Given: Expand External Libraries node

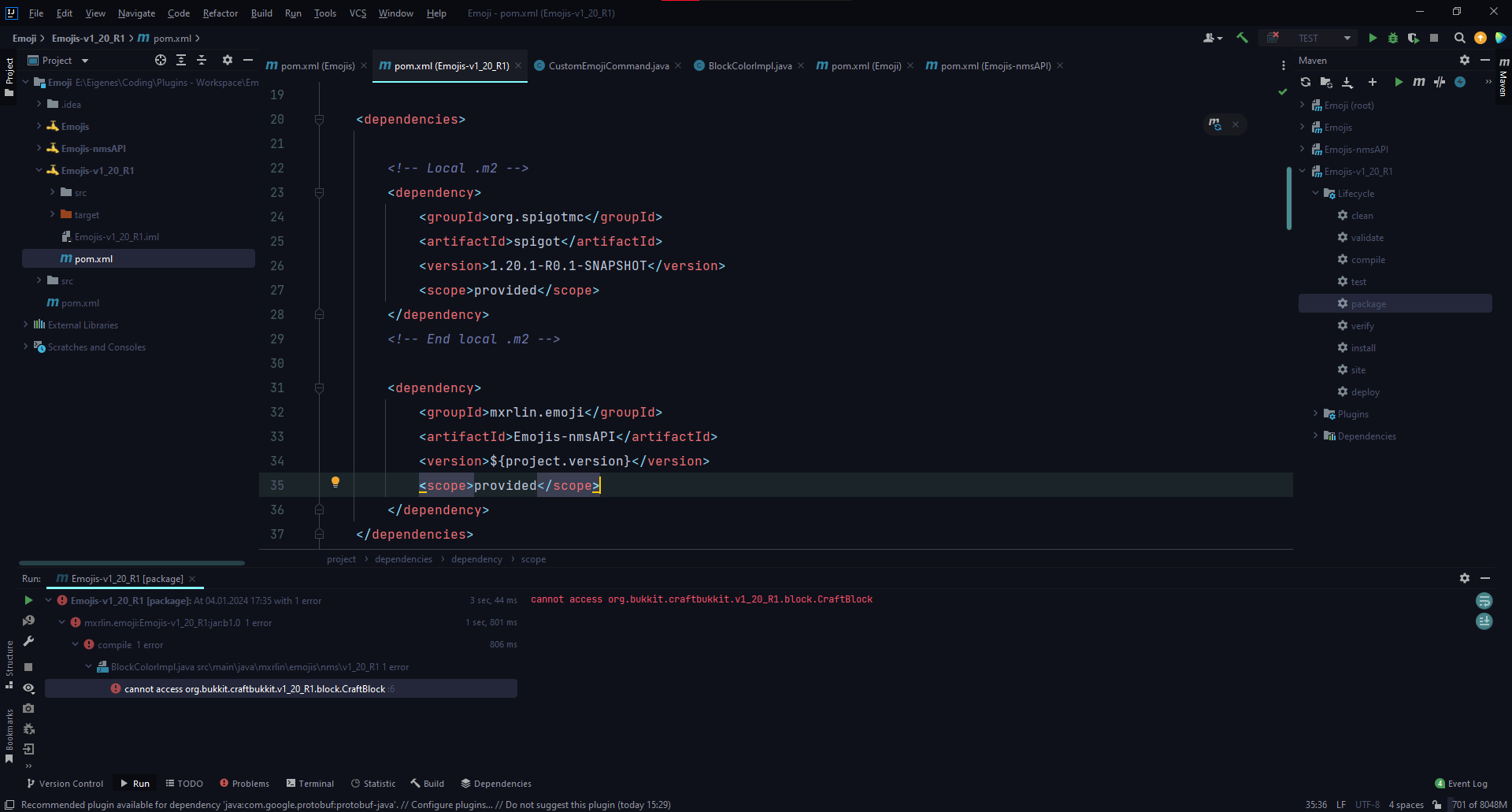Looking at the screenshot, I should (25, 324).
